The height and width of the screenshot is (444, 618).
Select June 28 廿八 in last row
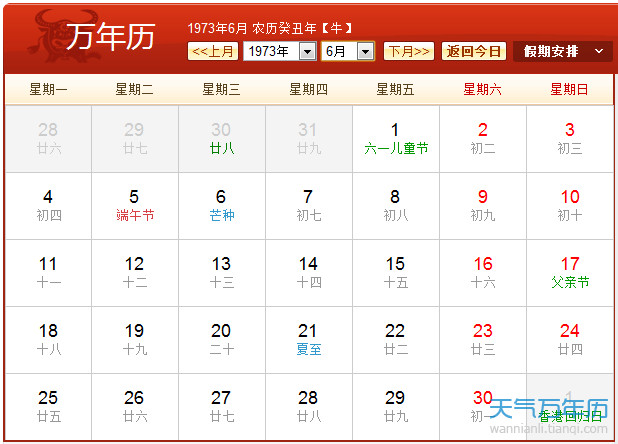coord(309,407)
